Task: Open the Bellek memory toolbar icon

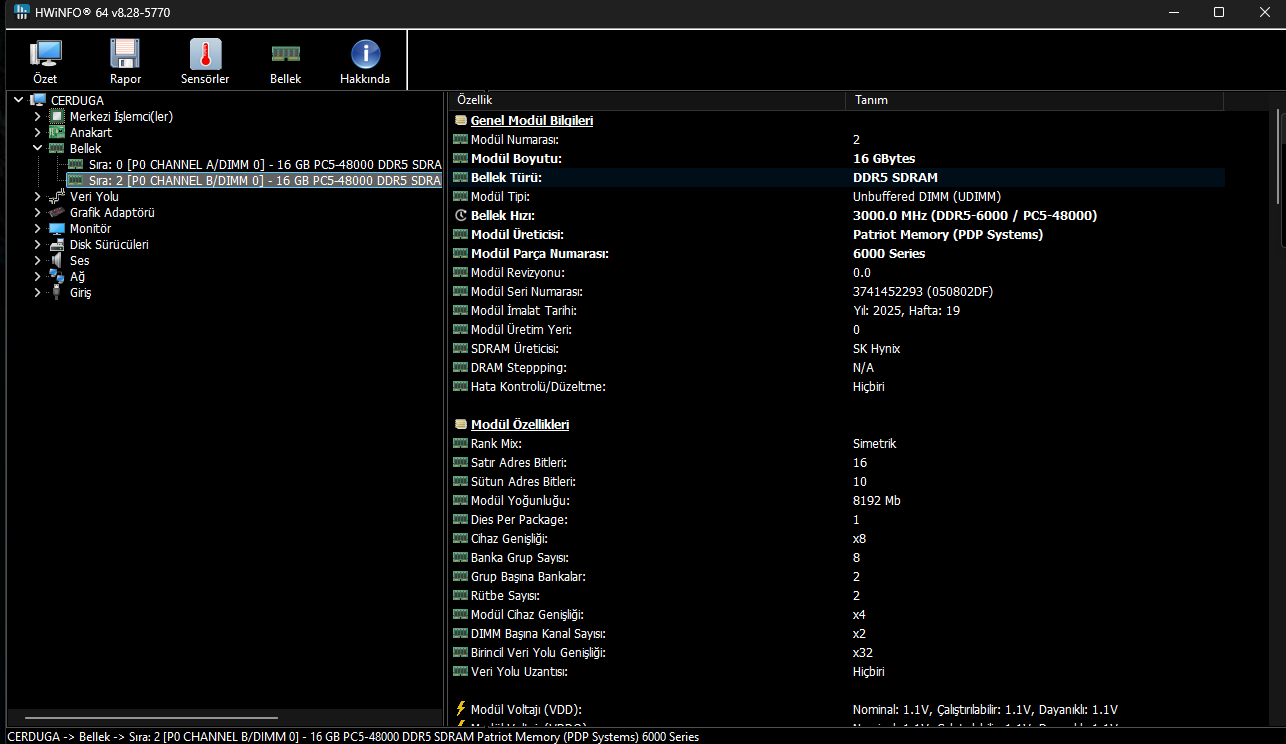Action: pyautogui.click(x=285, y=55)
